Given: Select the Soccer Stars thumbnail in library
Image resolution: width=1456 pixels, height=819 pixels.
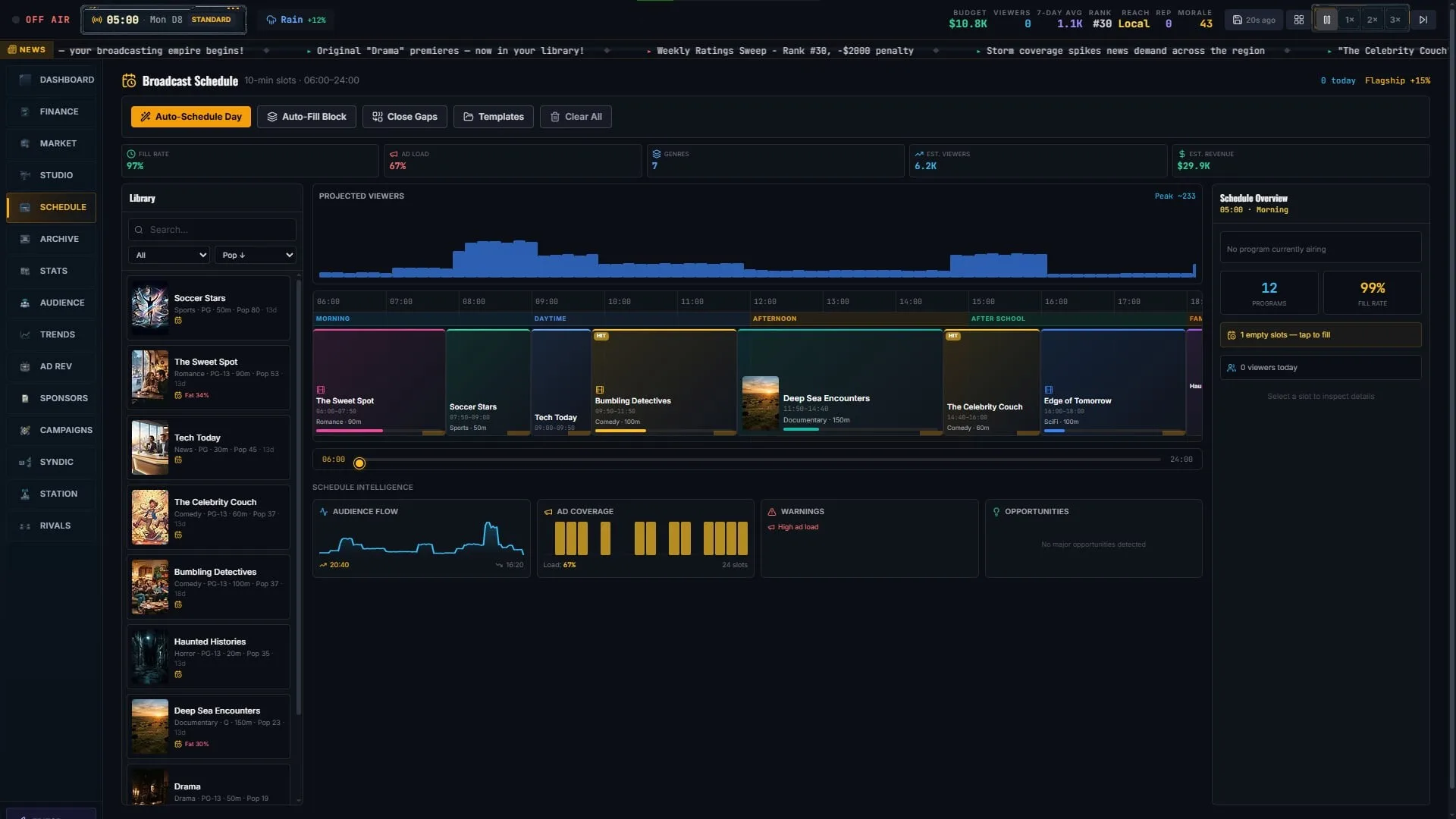Looking at the screenshot, I should click(x=150, y=309).
